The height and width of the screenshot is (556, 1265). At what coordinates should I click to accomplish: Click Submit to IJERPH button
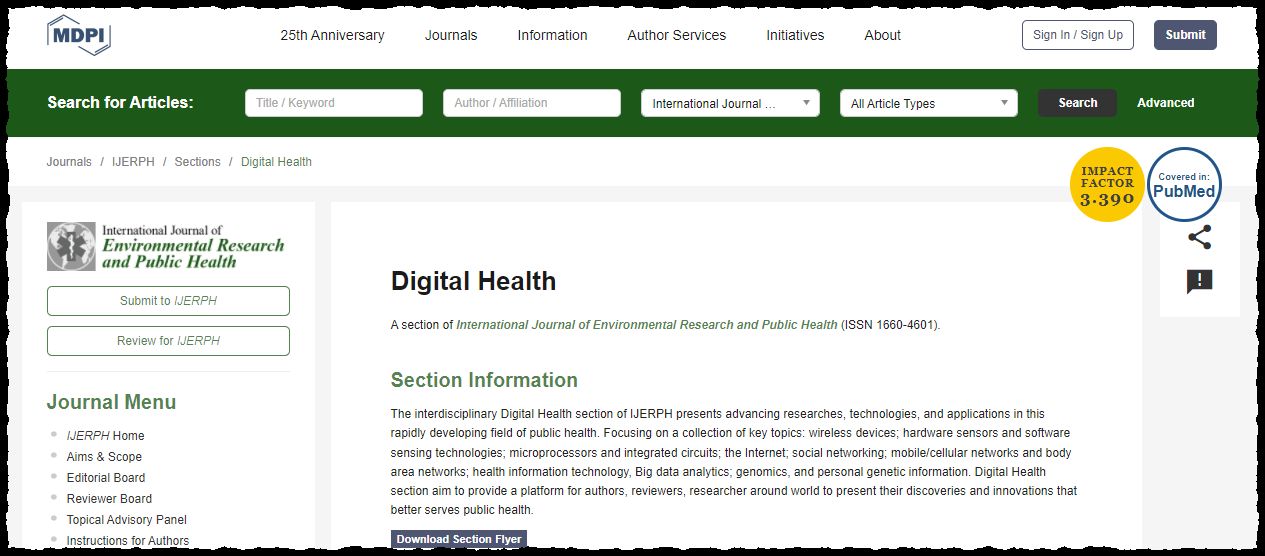point(168,301)
